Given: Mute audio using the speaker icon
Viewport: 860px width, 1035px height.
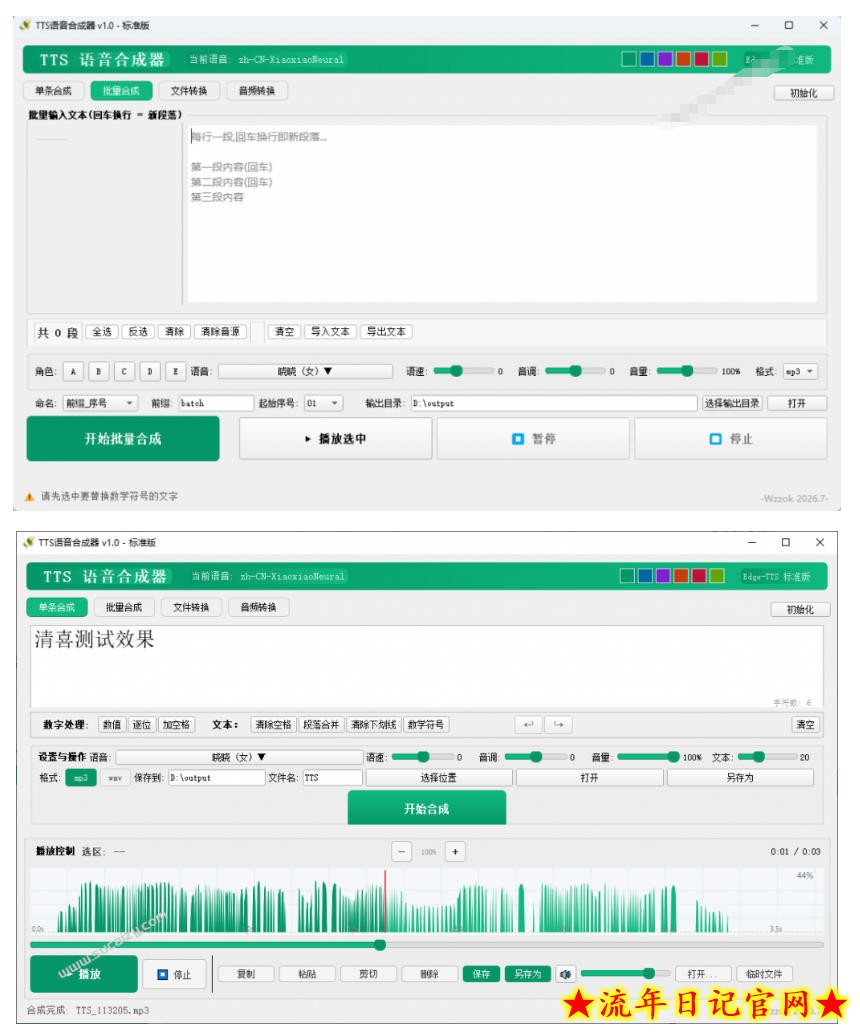Looking at the screenshot, I should coord(565,974).
